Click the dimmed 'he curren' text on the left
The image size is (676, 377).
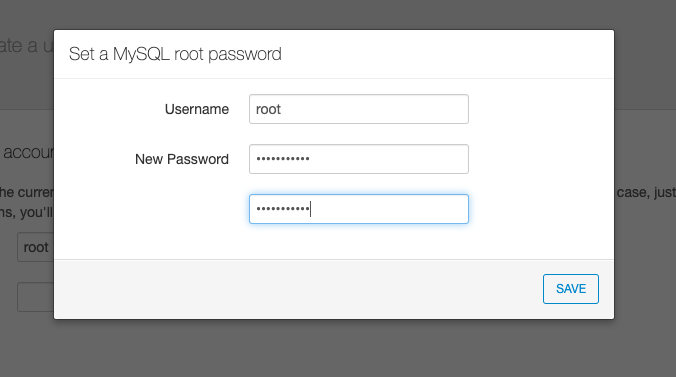[27, 192]
